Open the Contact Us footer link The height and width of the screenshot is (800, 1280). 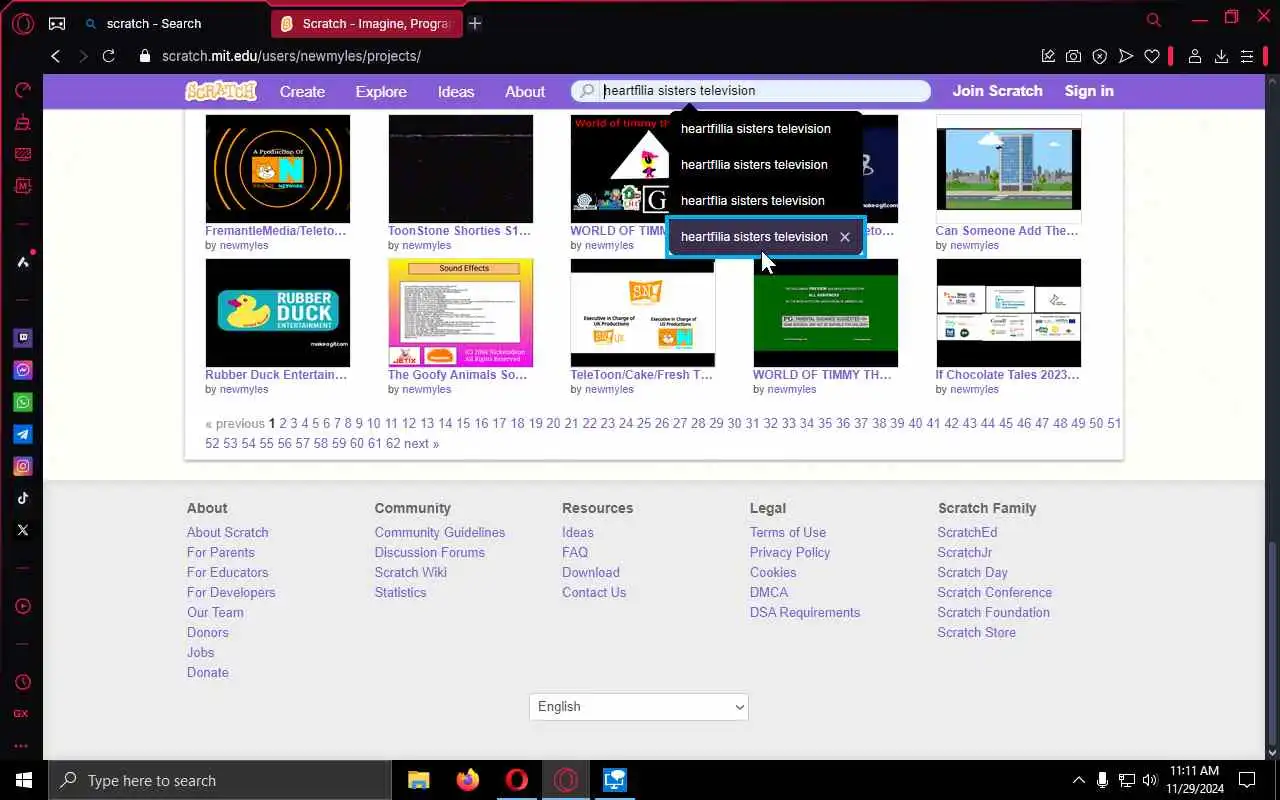(x=594, y=593)
